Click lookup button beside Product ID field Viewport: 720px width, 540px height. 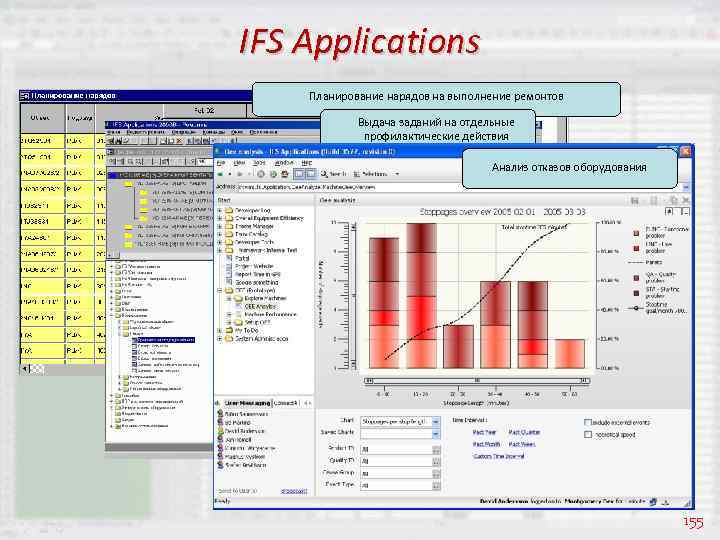[436, 449]
